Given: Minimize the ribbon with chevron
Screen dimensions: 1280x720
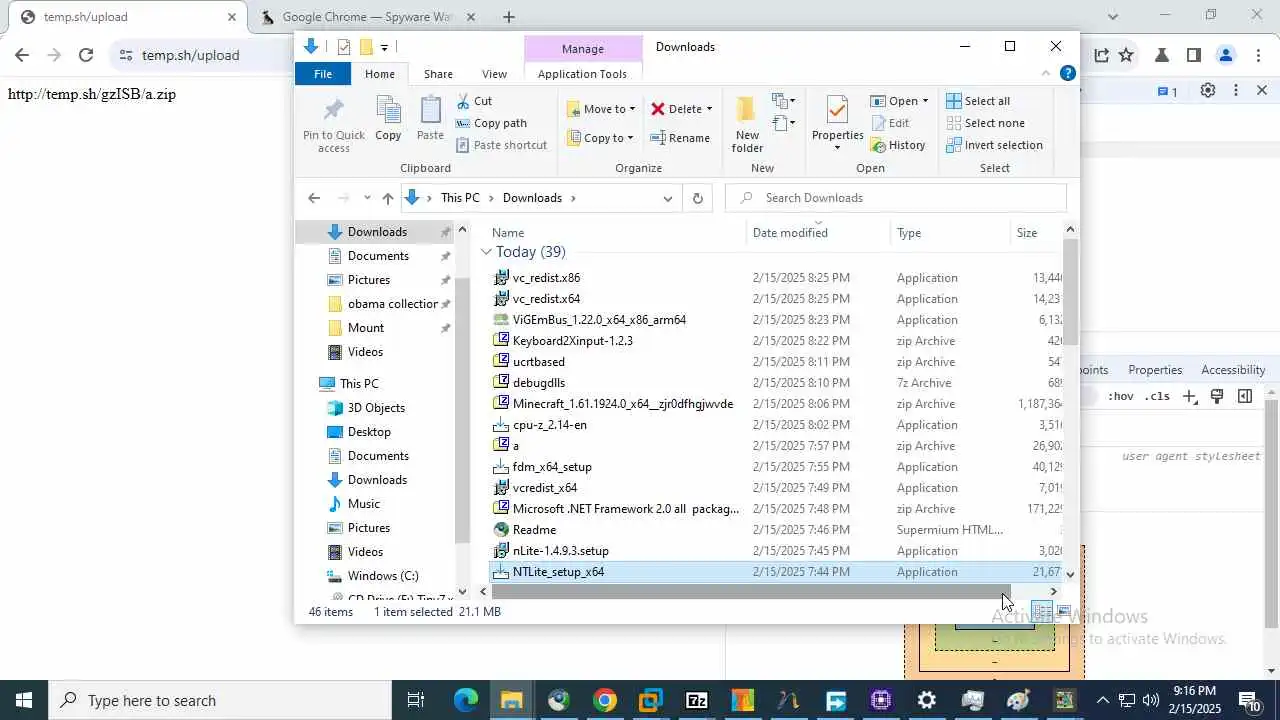Looking at the screenshot, I should tap(1046, 73).
